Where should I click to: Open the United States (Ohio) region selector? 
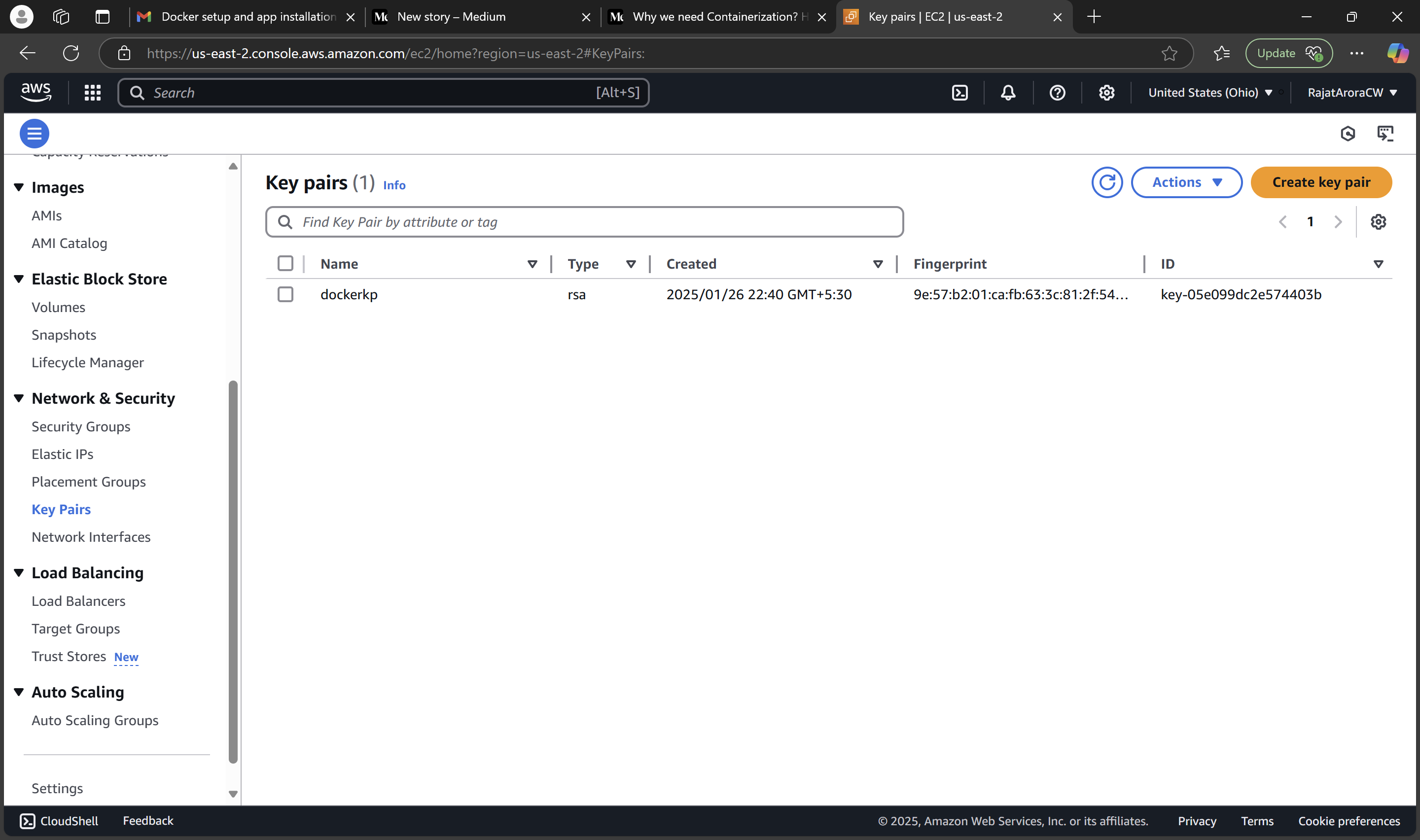(1210, 93)
